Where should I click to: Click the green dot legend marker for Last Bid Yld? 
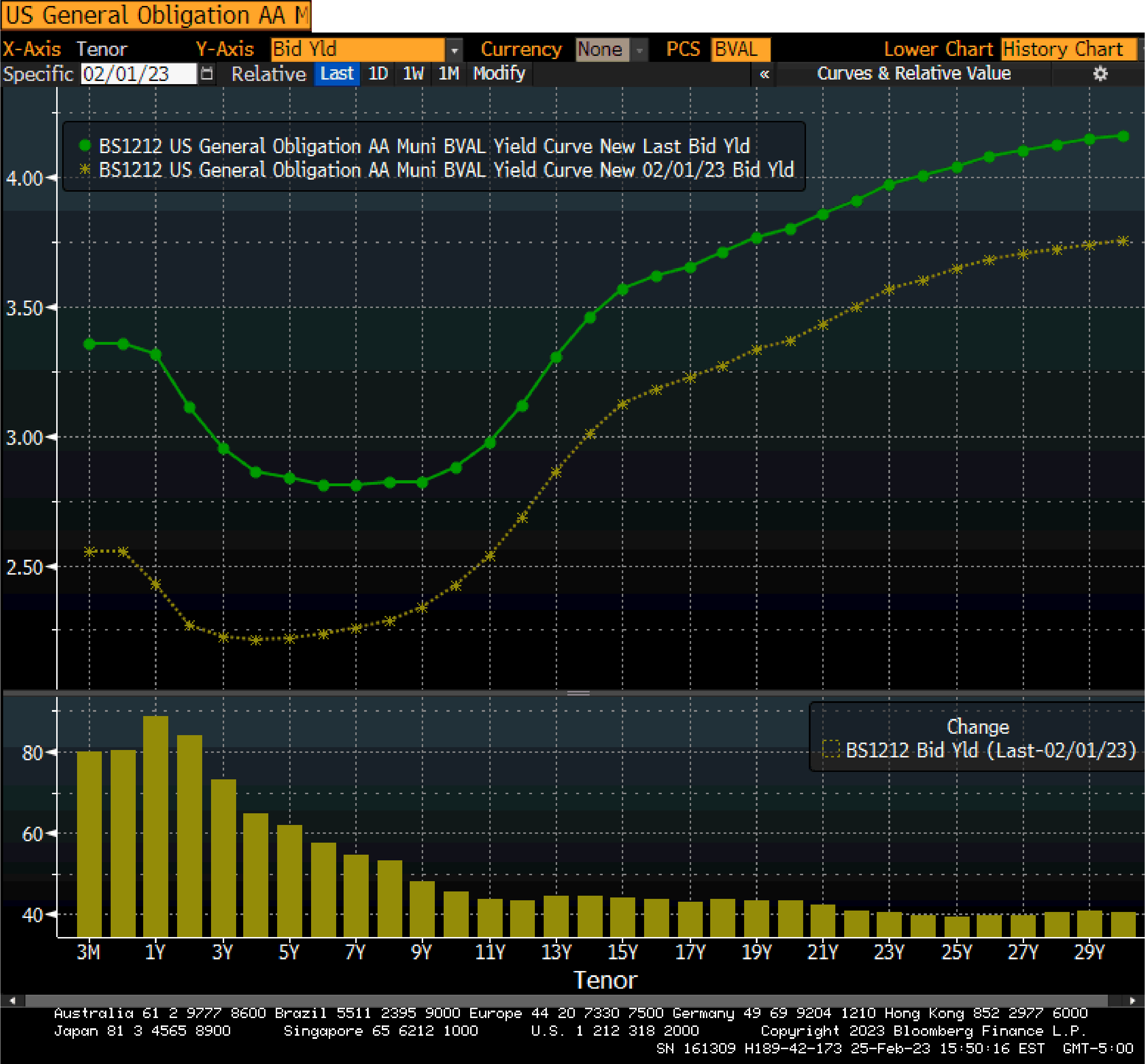pos(84,146)
